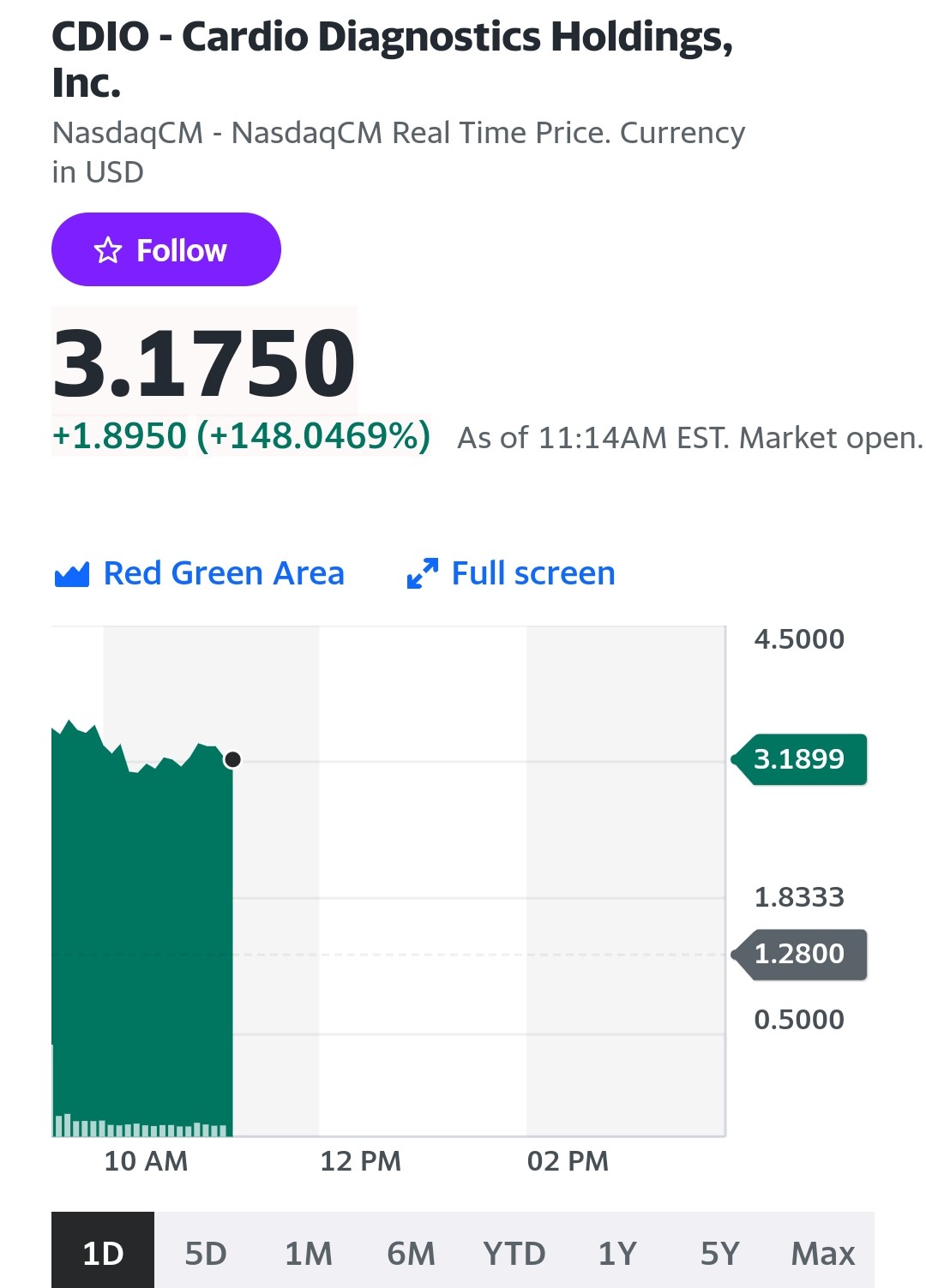Click the NasdaqCM Real Time Price text
The image size is (926, 1288).
398,152
